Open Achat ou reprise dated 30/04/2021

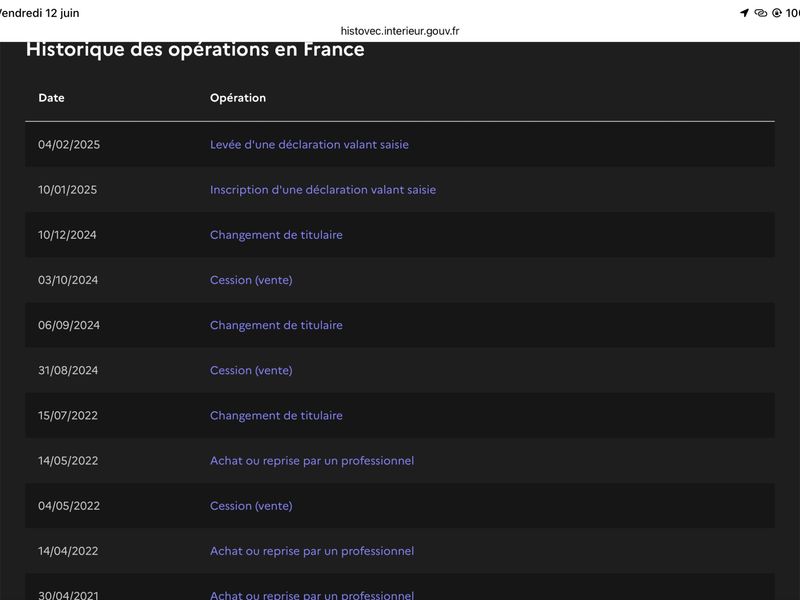click(312, 595)
